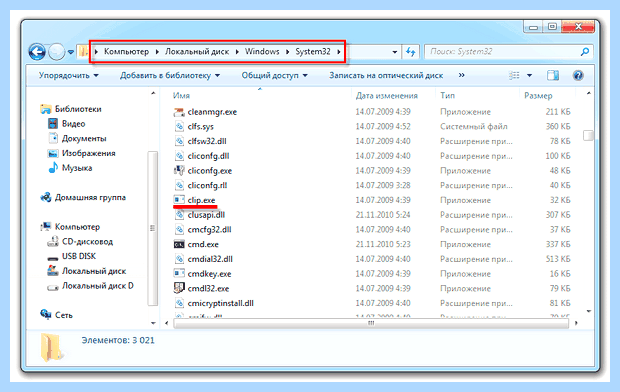
Task: Open the view options dropdown arrow
Action: 529,75
